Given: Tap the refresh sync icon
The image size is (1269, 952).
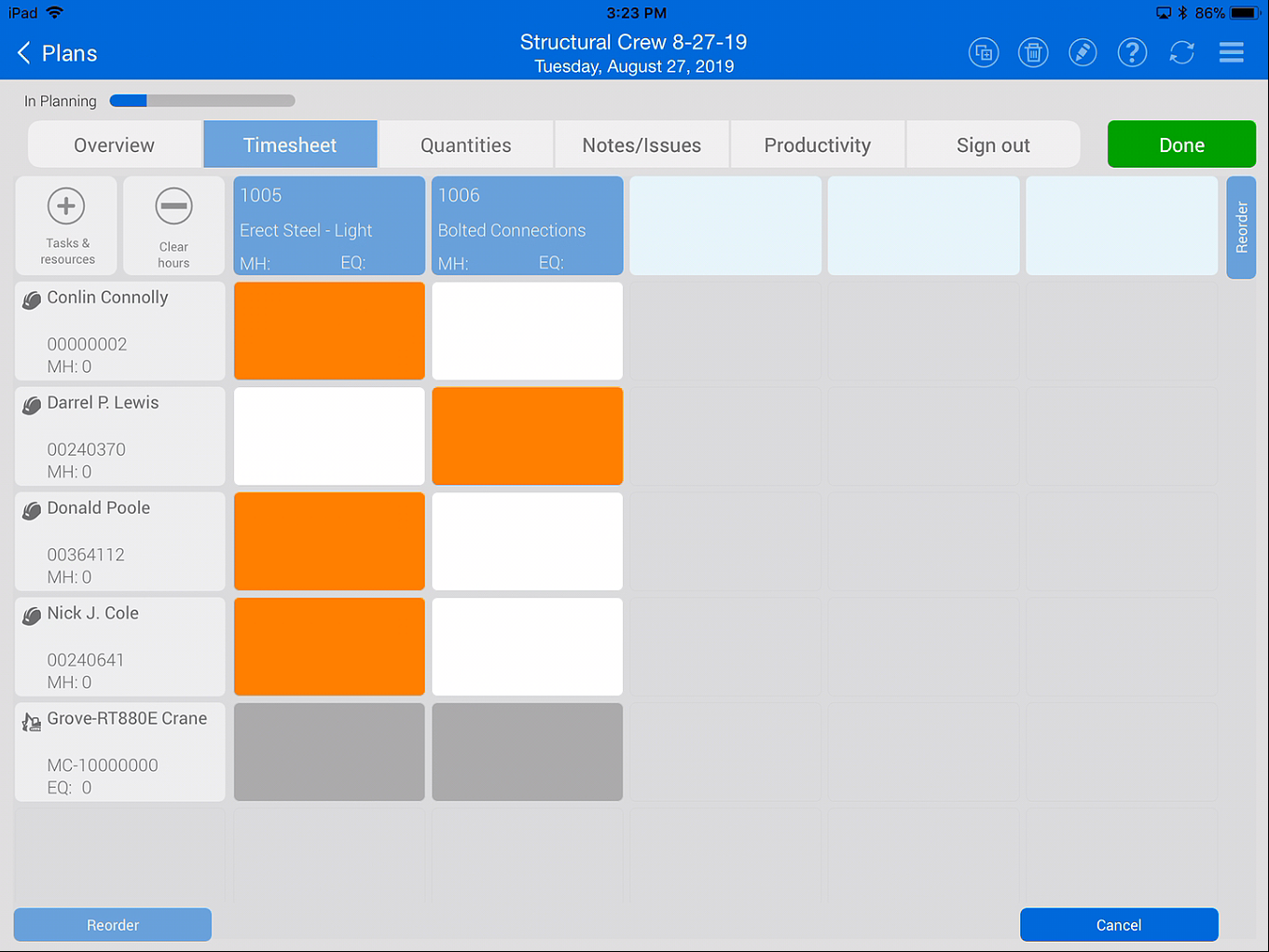Looking at the screenshot, I should coord(1181,53).
